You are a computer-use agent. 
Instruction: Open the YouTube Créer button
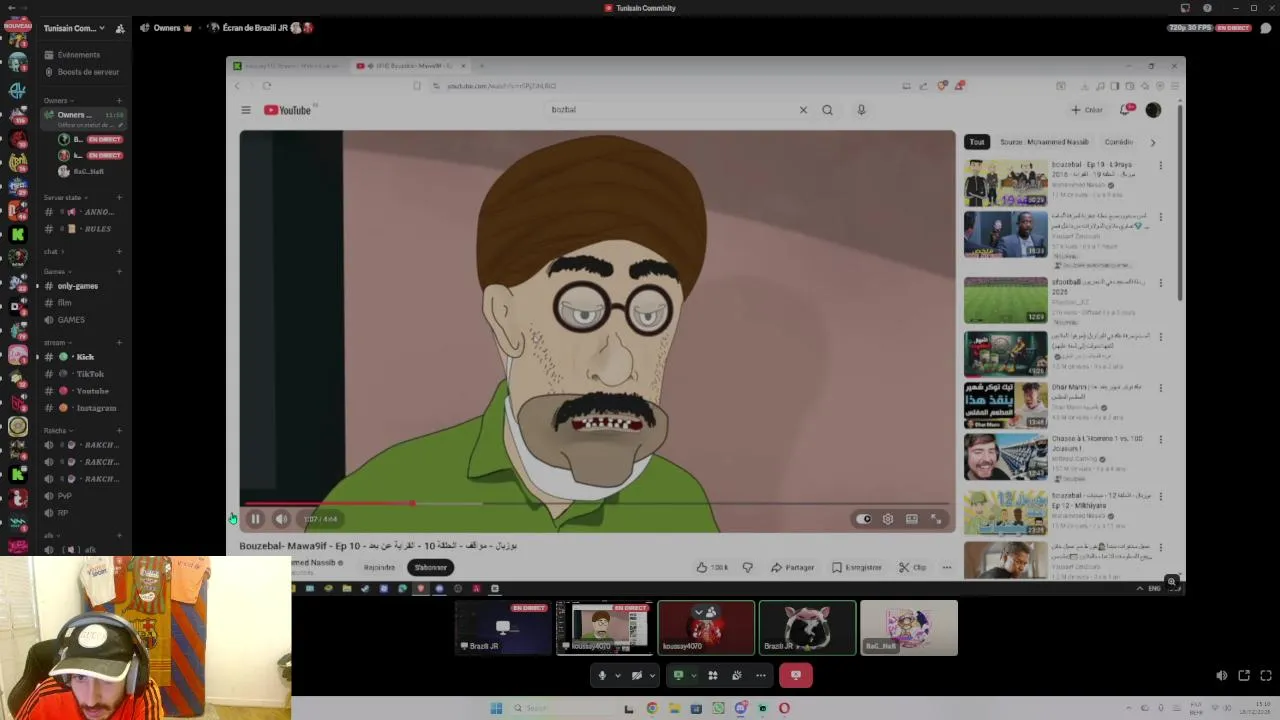pyautogui.click(x=1087, y=110)
